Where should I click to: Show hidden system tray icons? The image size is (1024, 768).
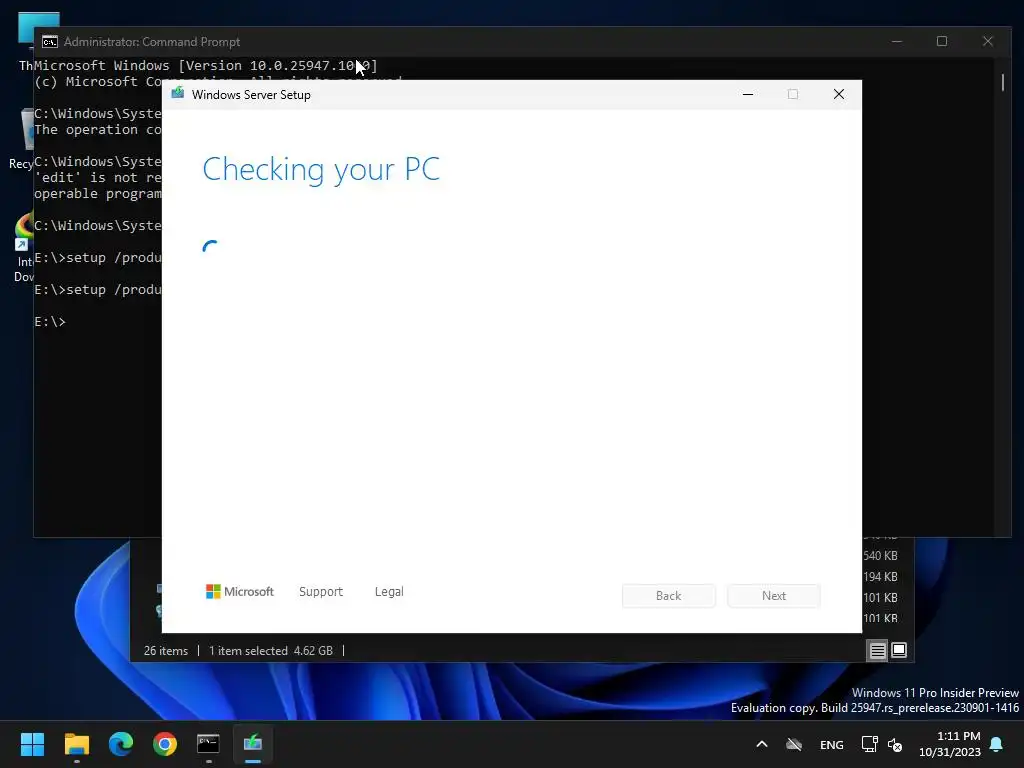point(761,744)
